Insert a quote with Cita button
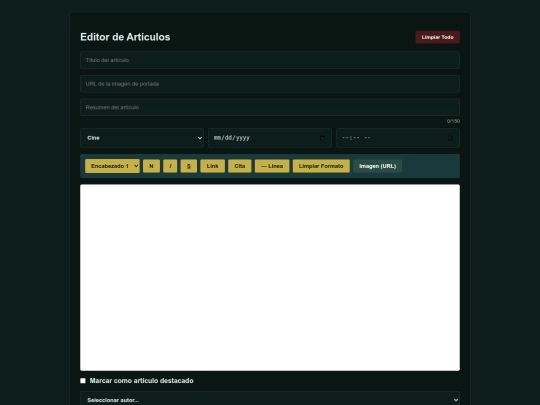540x405 pixels. [x=240, y=166]
